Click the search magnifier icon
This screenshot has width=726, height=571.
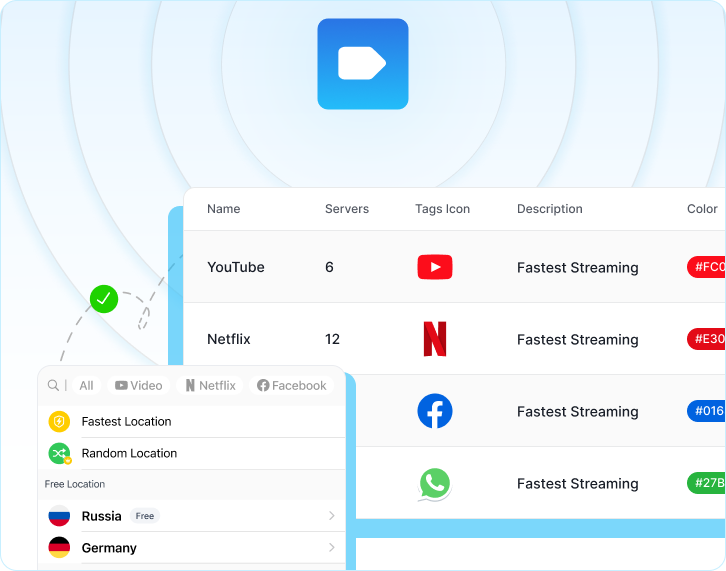(x=54, y=385)
